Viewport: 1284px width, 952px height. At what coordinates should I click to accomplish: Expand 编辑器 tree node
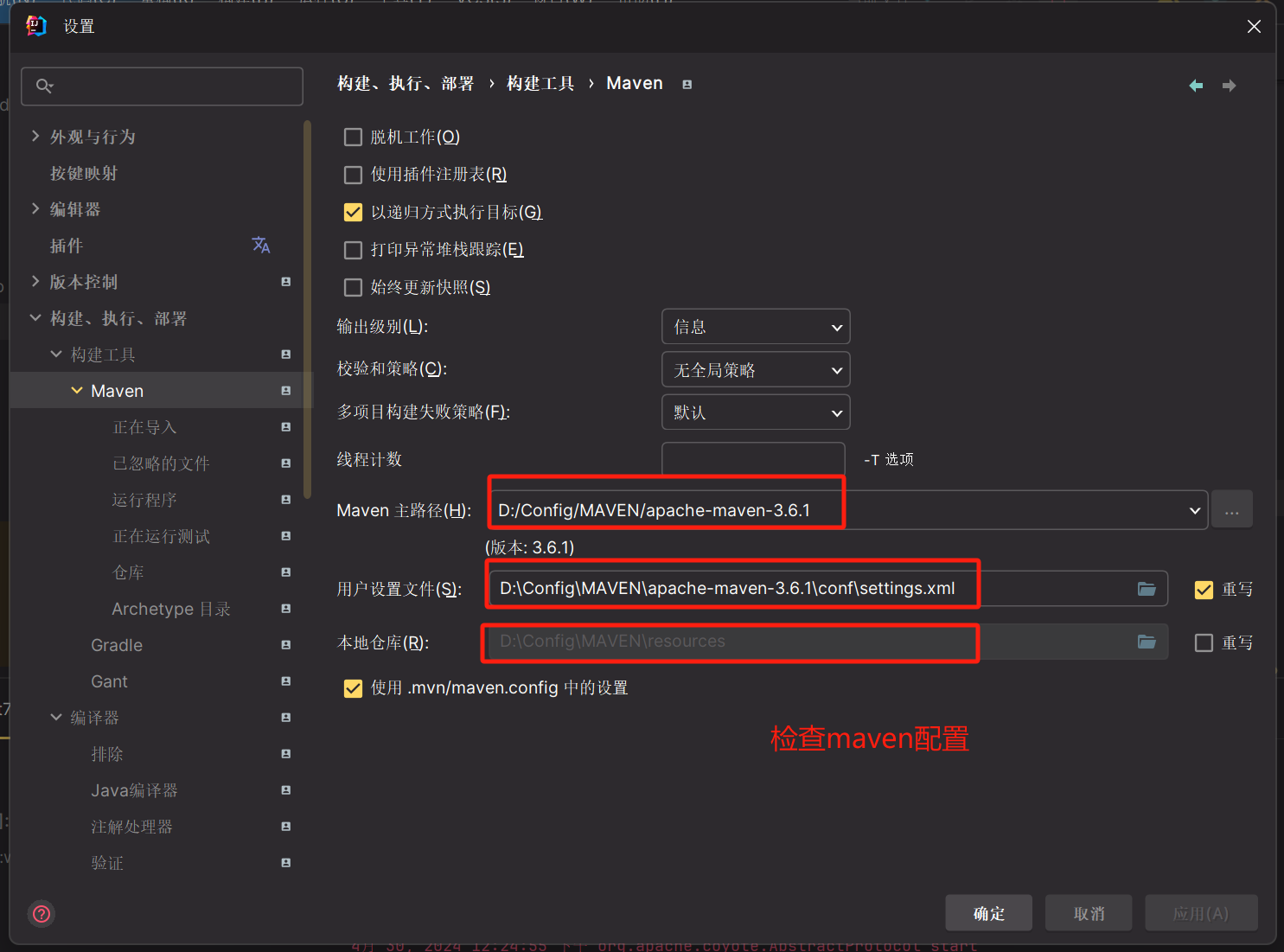[x=35, y=208]
